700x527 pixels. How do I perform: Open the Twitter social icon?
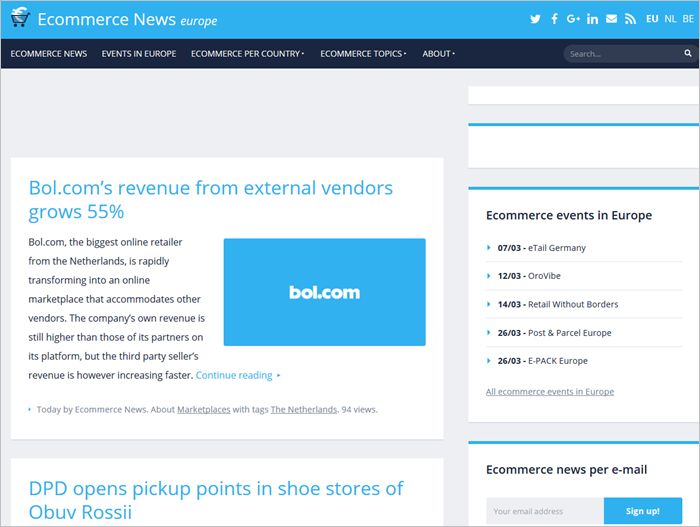(535, 19)
